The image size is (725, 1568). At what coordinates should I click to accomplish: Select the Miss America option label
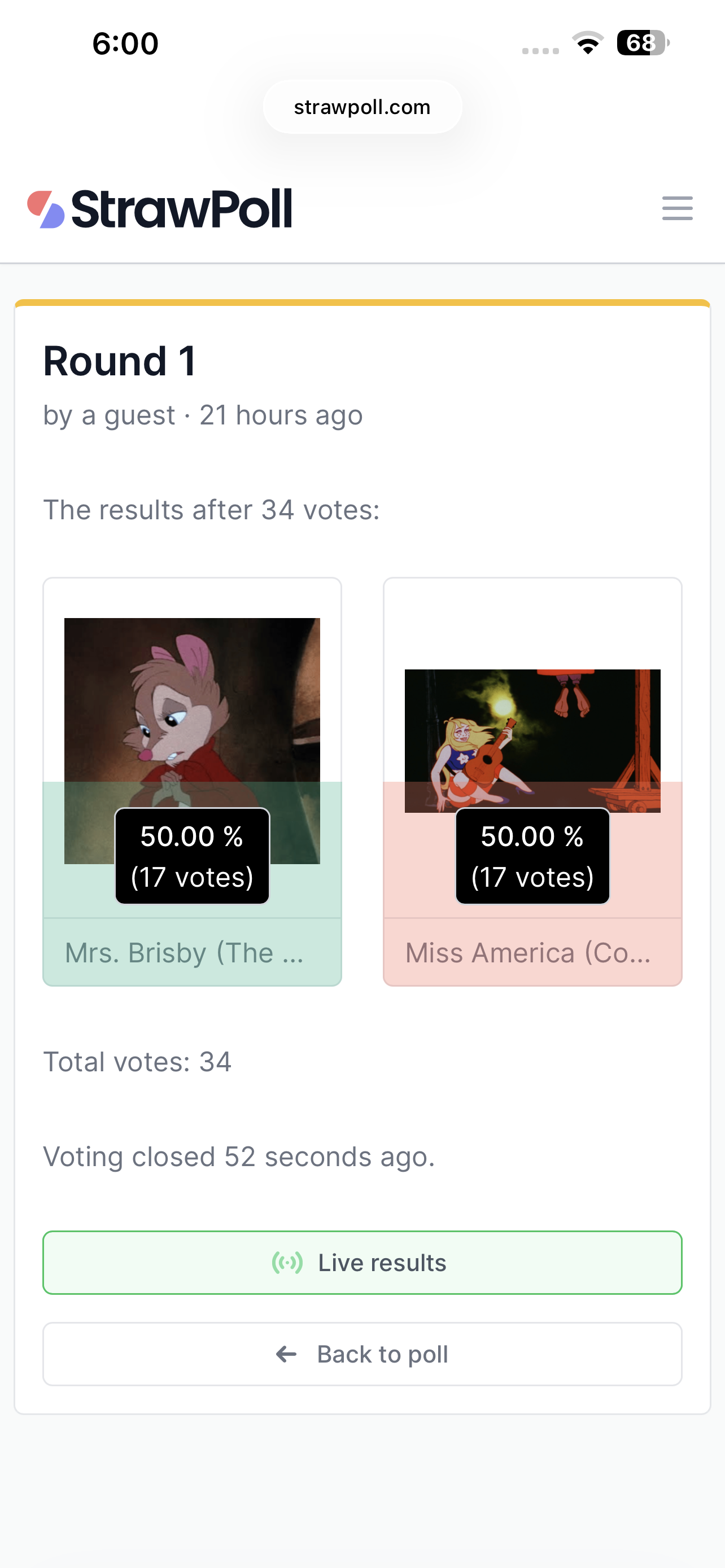(528, 953)
